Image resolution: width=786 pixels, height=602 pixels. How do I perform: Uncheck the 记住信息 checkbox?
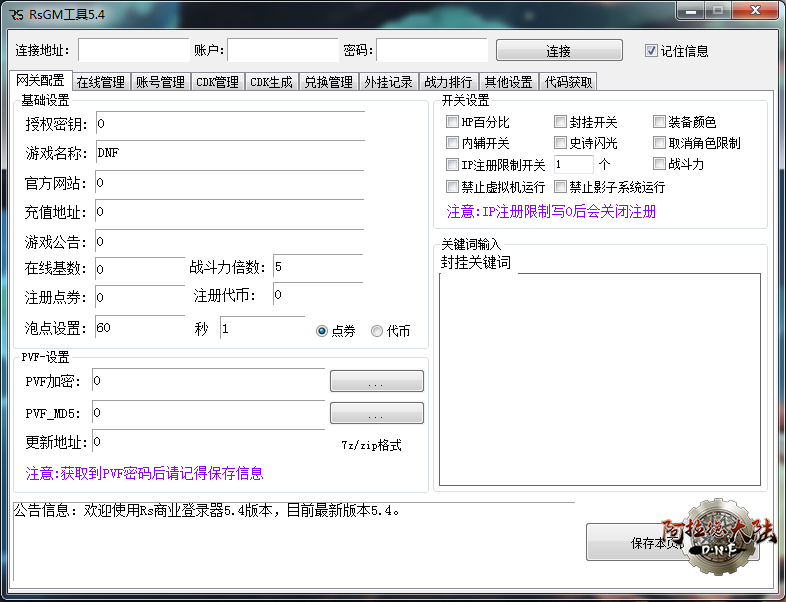652,51
